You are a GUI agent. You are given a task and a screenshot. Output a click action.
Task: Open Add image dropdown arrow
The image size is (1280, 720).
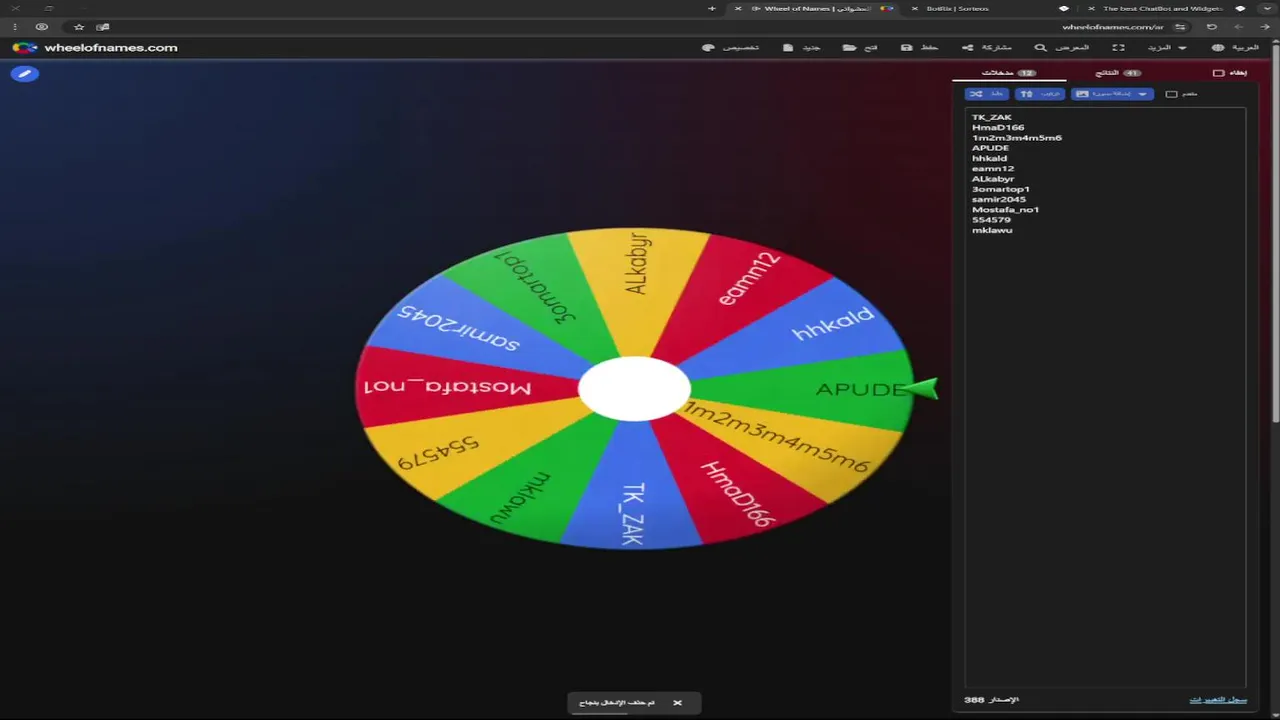[x=1143, y=94]
